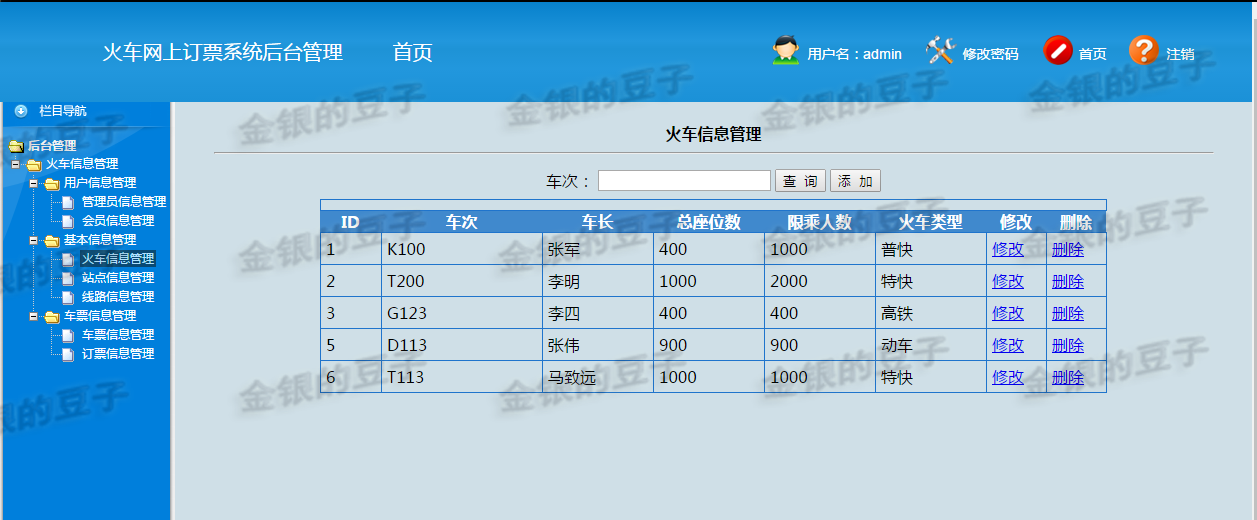
Task: Click 删除 for train D113
Action: (1068, 346)
